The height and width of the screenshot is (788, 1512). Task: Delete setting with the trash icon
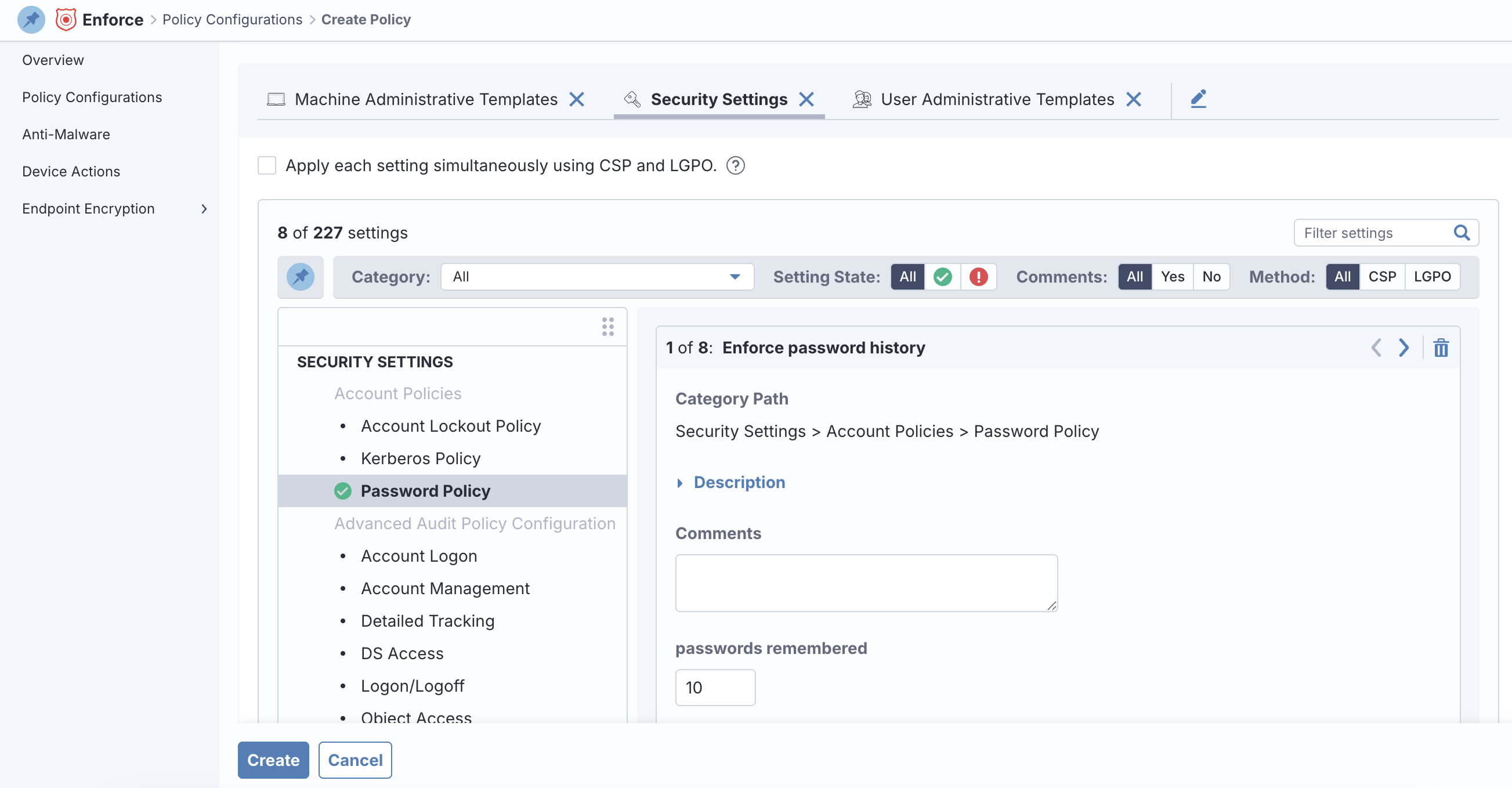click(x=1441, y=348)
